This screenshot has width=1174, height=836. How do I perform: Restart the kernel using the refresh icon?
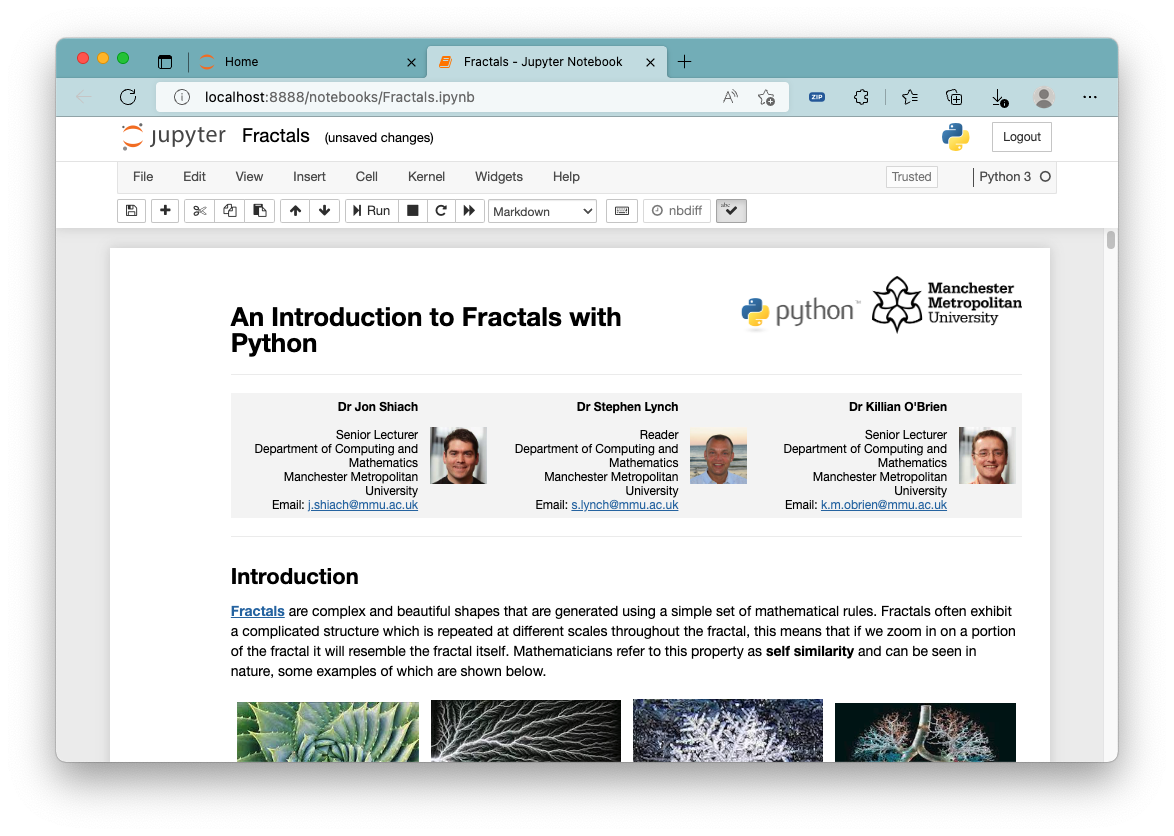click(440, 211)
